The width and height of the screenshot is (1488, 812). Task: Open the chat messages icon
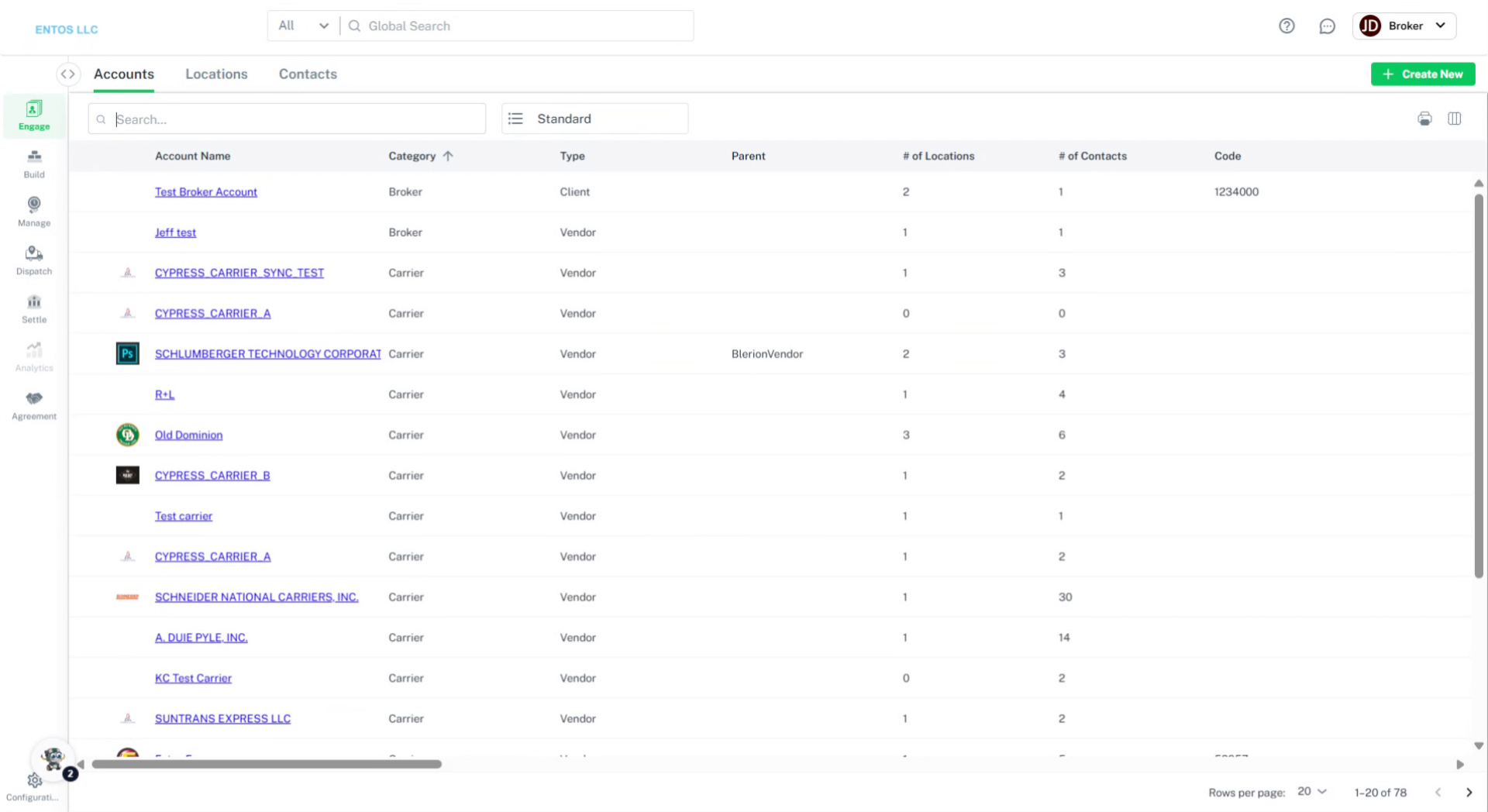(1327, 26)
